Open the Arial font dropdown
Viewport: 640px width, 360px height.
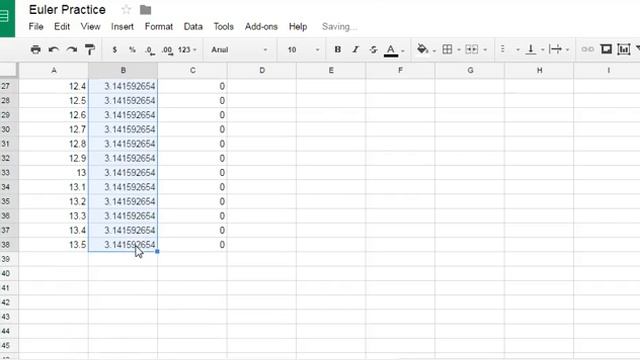pos(239,49)
